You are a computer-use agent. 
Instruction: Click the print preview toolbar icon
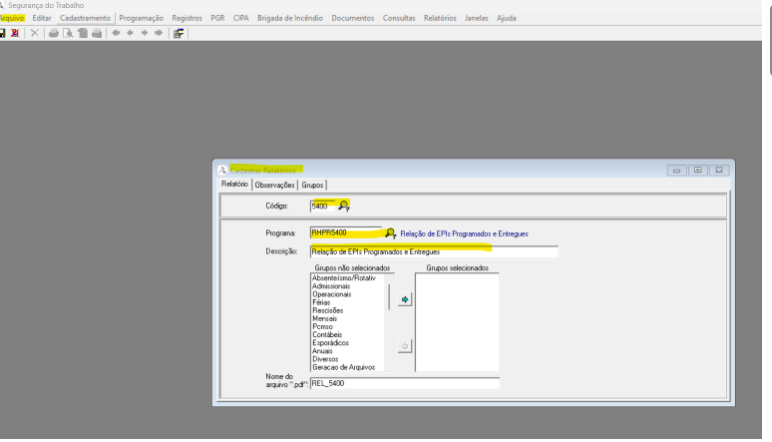click(67, 33)
